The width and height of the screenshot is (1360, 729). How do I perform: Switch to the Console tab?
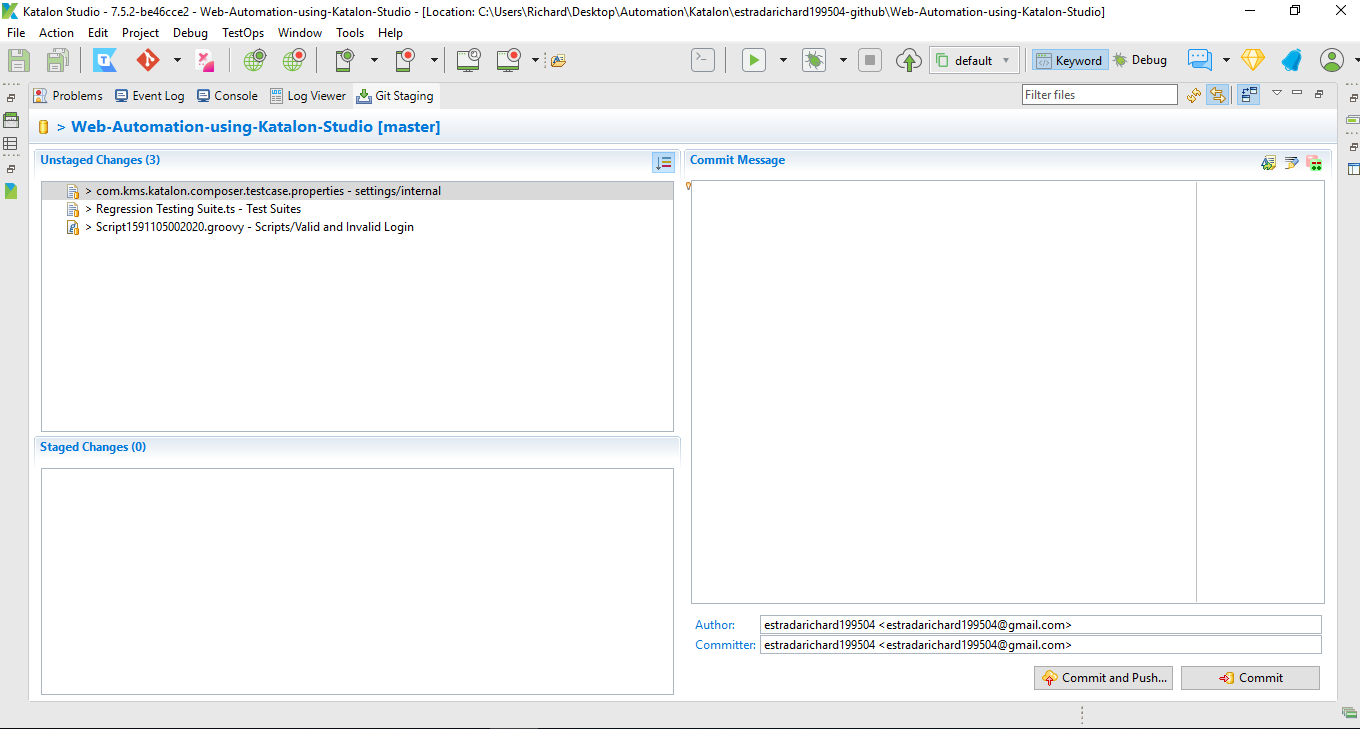227,96
